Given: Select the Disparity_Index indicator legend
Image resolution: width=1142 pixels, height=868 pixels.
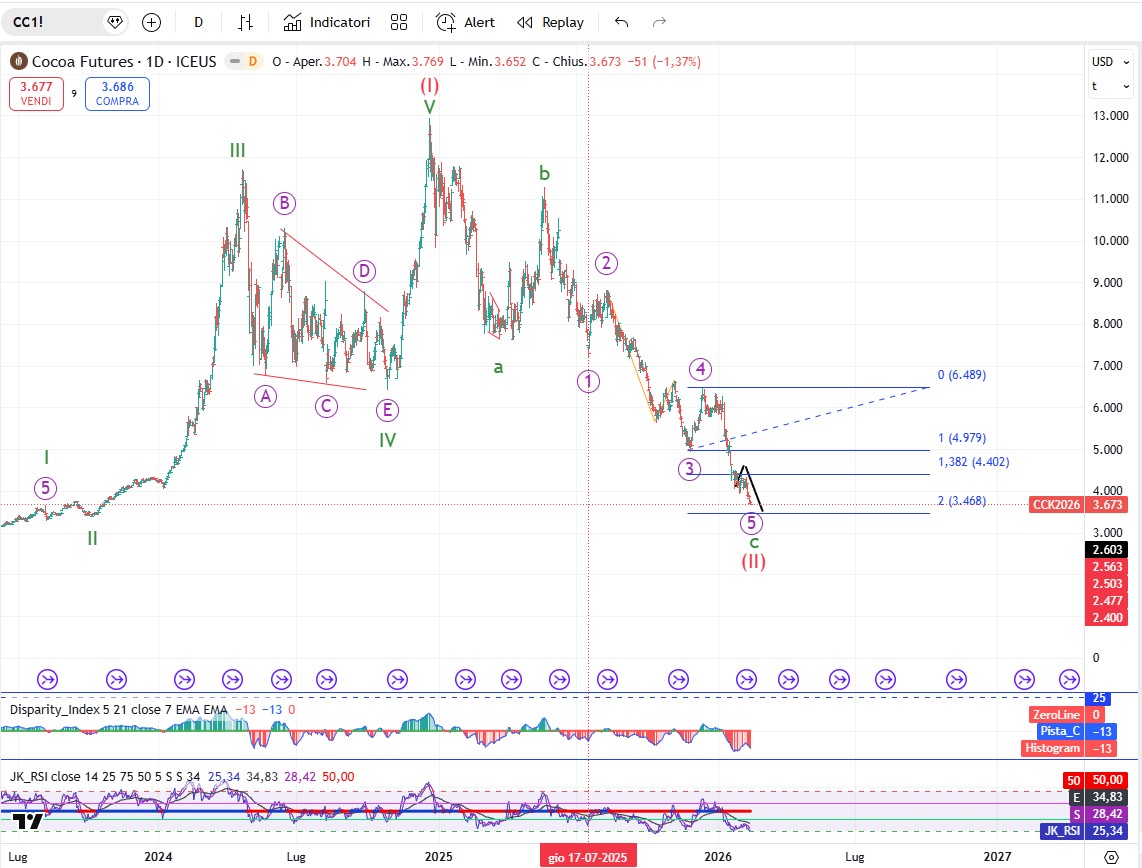Looking at the screenshot, I should click(x=70, y=709).
